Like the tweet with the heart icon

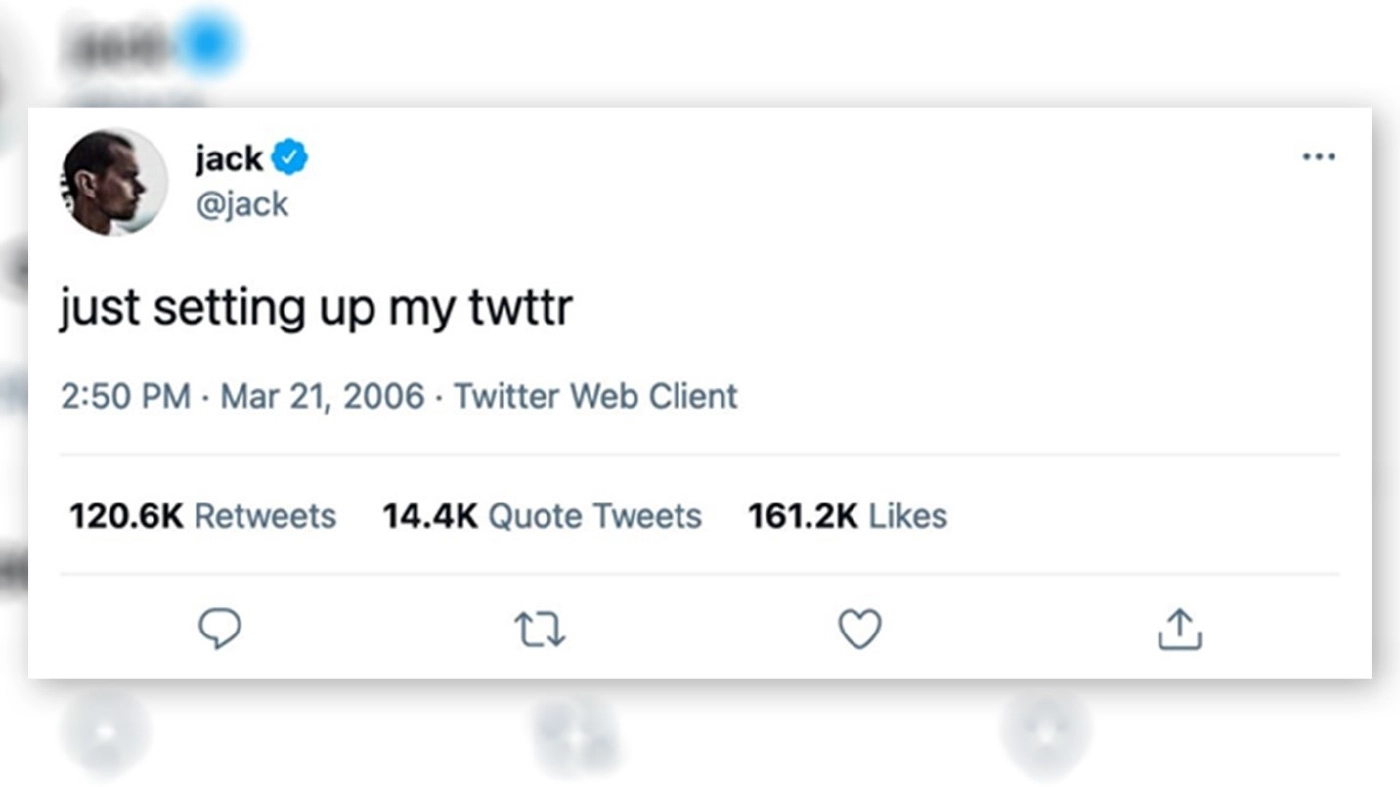[x=859, y=630]
